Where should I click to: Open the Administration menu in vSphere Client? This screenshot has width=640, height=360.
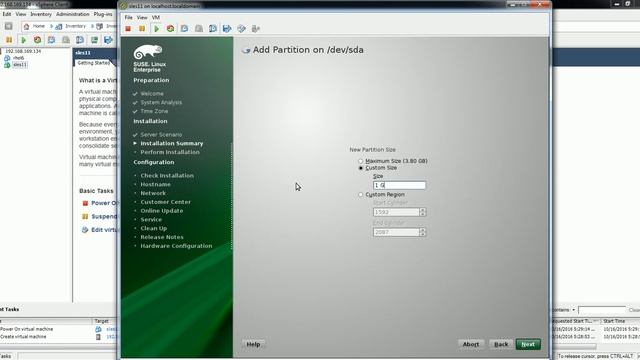(x=73, y=14)
